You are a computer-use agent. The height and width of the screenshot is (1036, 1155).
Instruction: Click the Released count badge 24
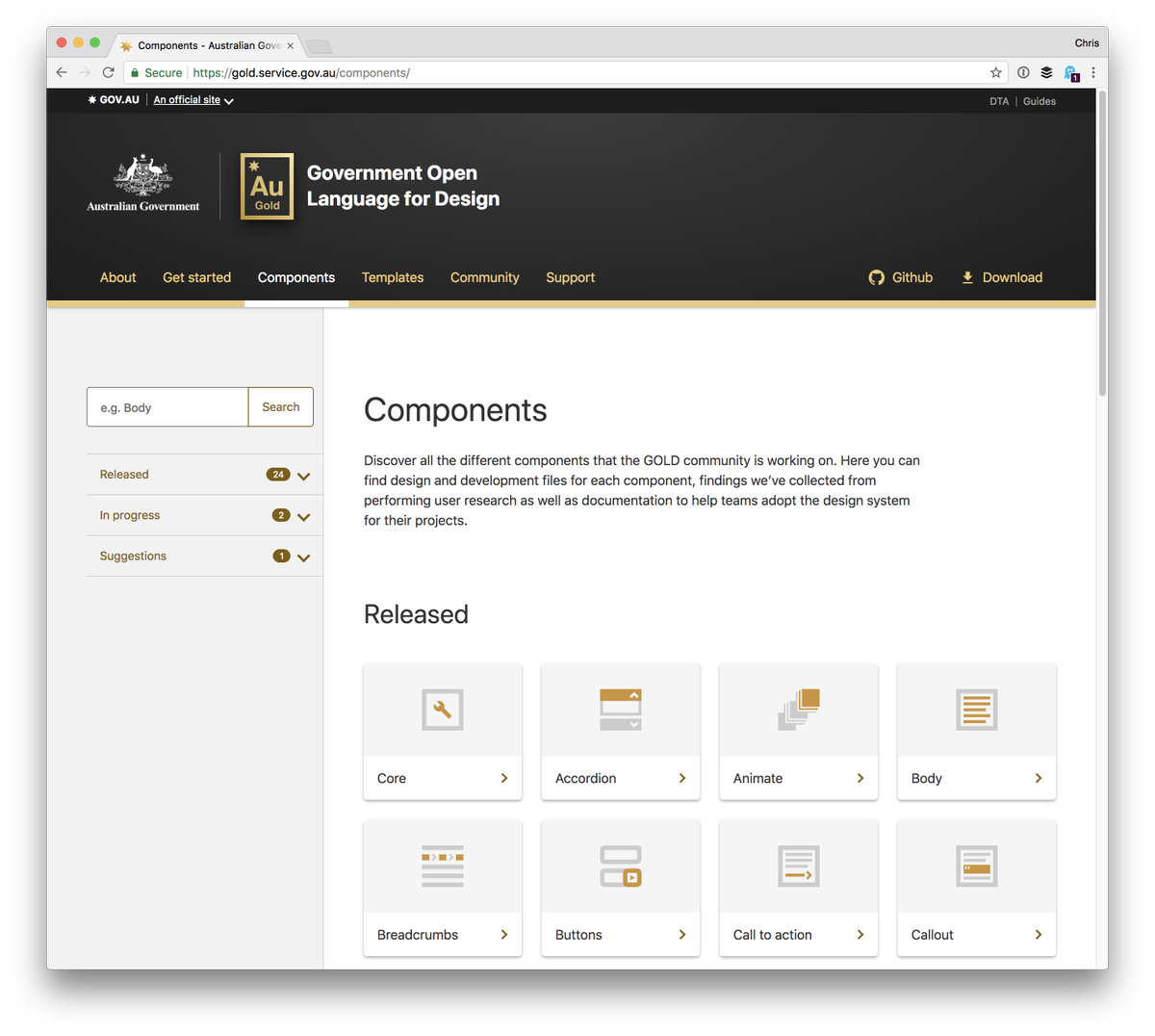[278, 475]
